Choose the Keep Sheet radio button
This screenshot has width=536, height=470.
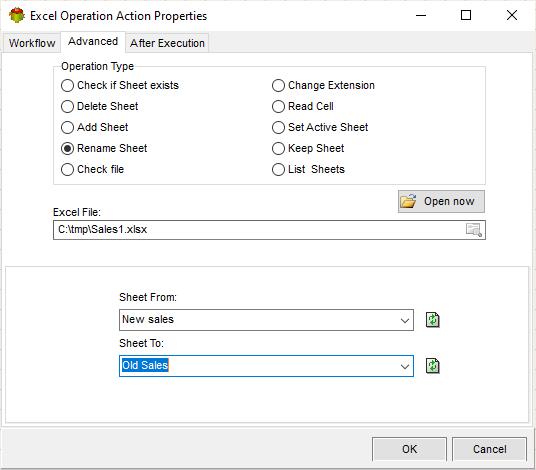click(x=278, y=148)
